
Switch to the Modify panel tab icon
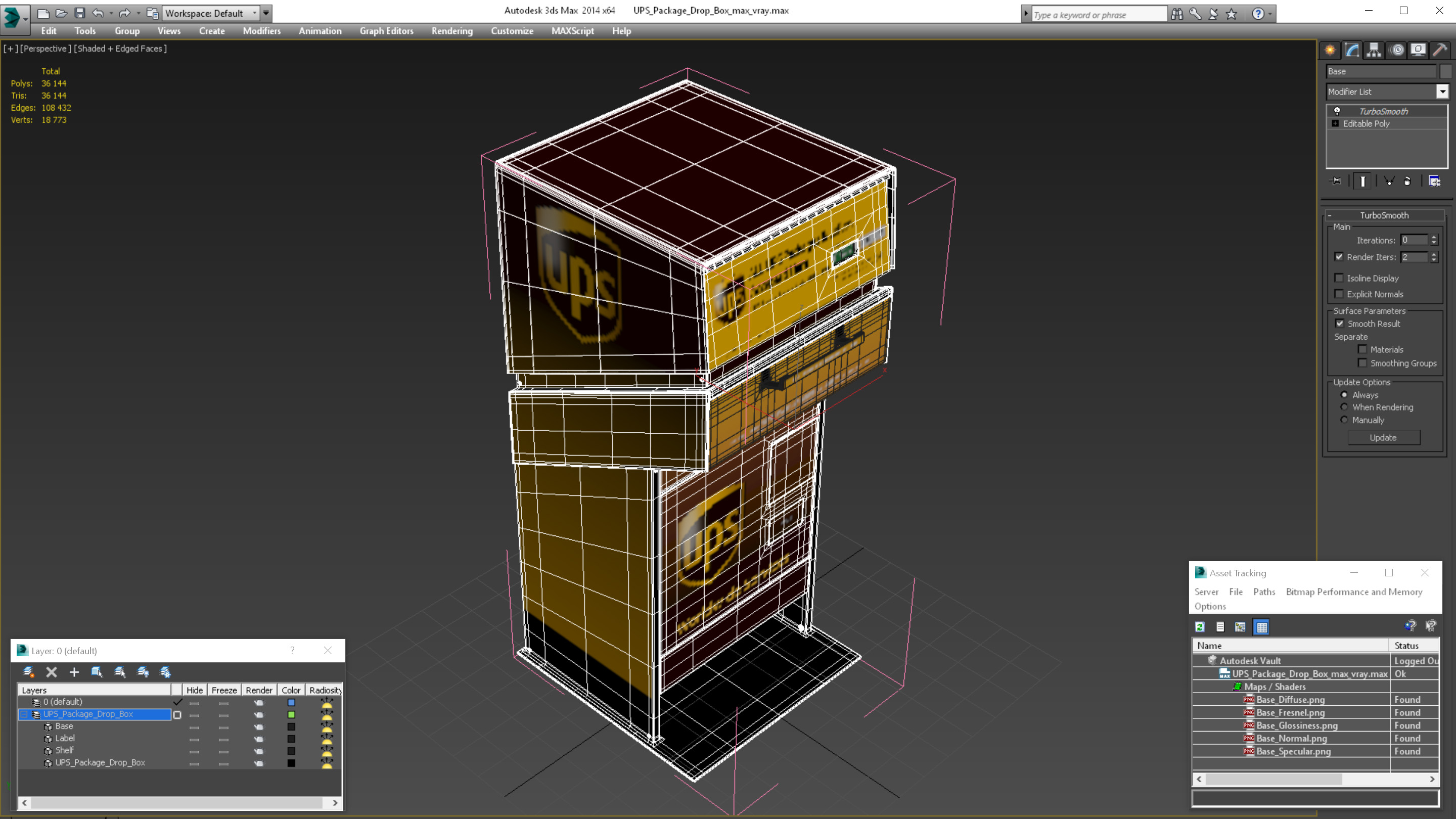[x=1352, y=51]
